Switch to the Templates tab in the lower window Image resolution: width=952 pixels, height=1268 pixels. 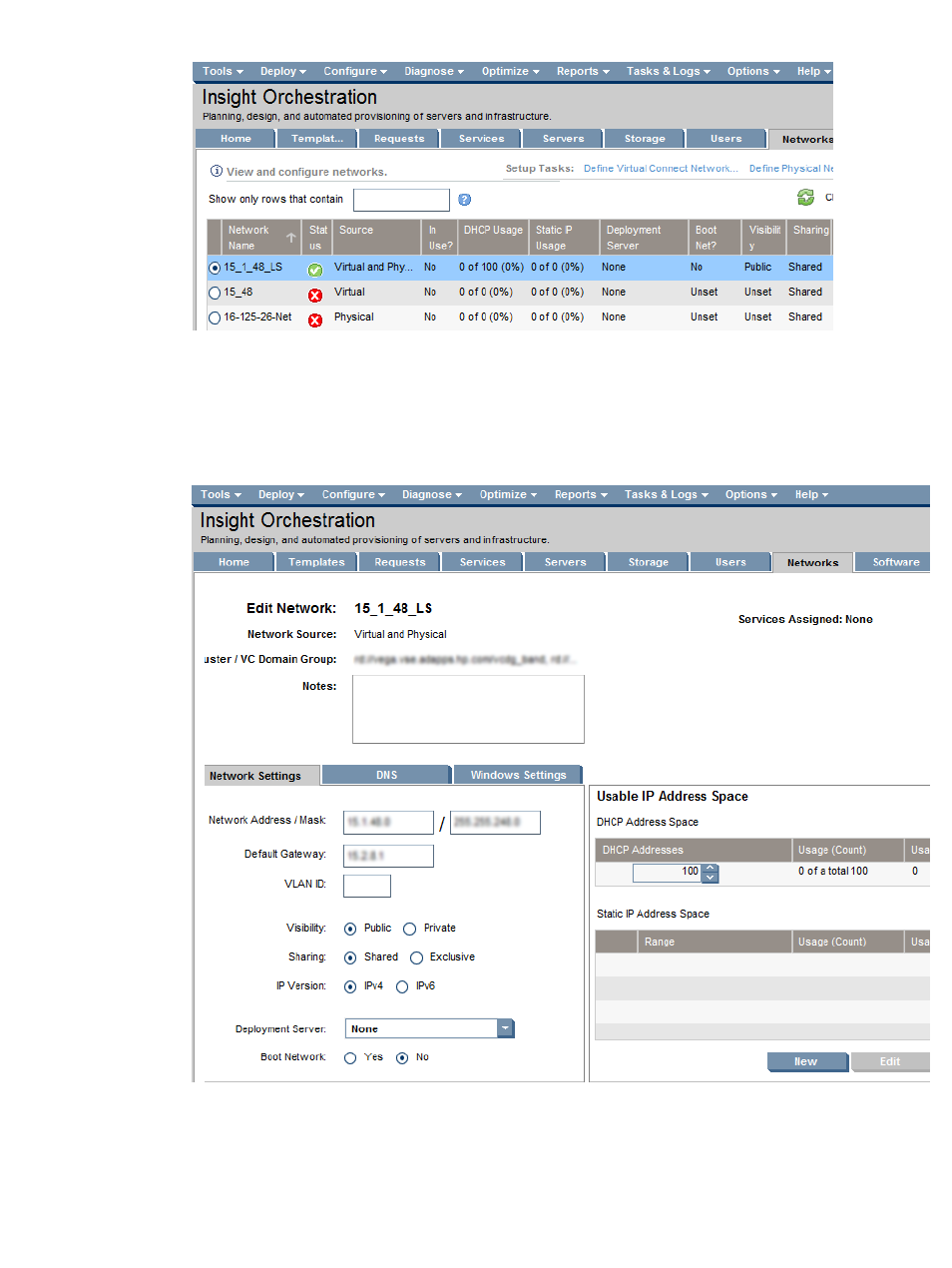pos(316,562)
